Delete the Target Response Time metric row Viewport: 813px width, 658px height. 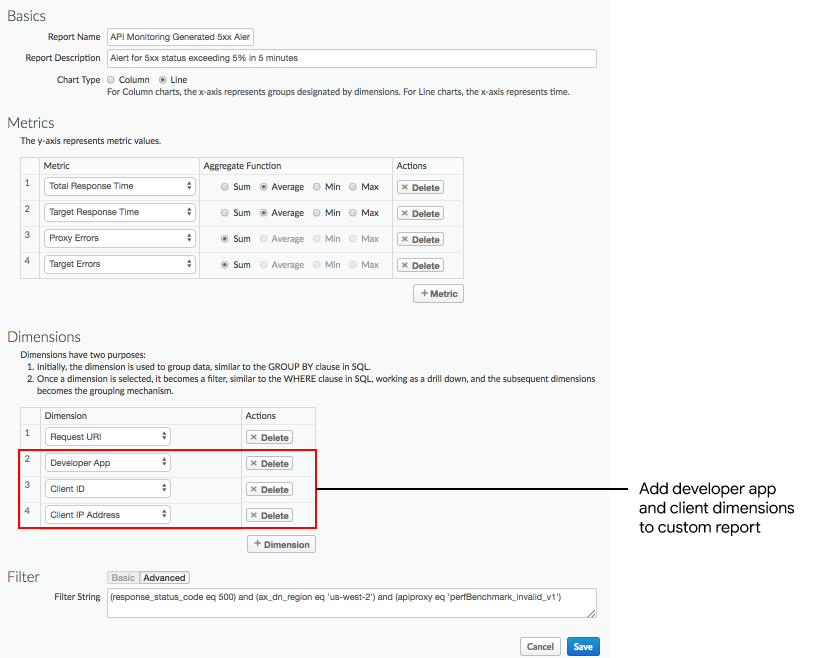point(420,213)
